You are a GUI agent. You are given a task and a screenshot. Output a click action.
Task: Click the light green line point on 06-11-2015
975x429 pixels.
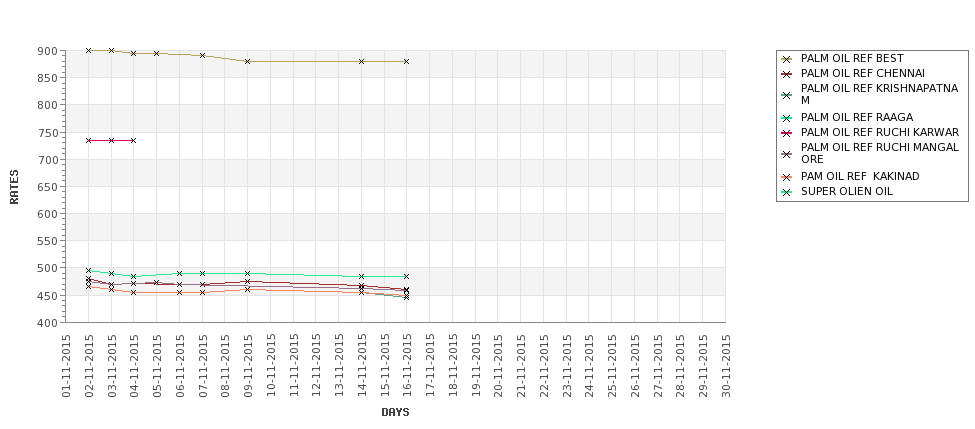pos(179,274)
